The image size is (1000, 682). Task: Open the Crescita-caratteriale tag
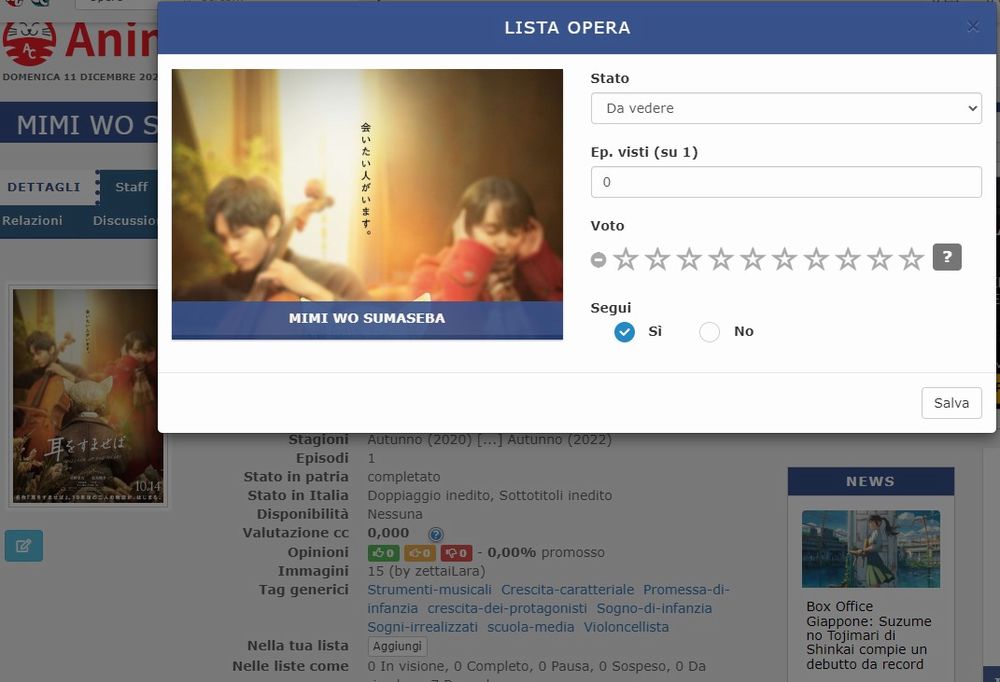coord(568,590)
